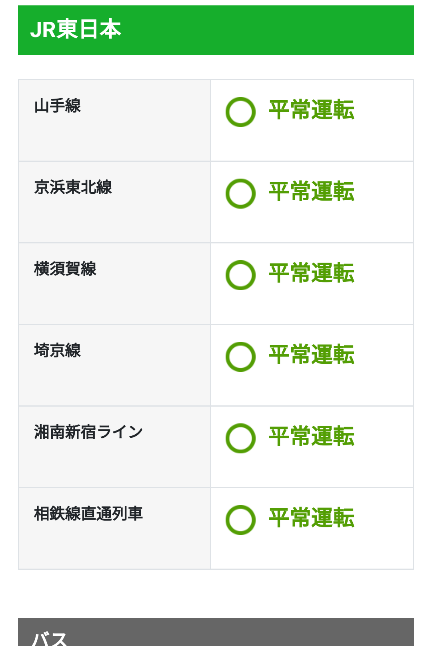Open the 横須賀線 row label

point(65,269)
